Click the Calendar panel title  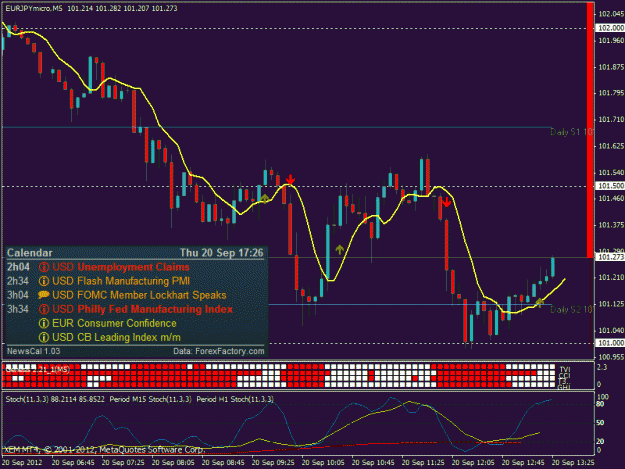29,253
